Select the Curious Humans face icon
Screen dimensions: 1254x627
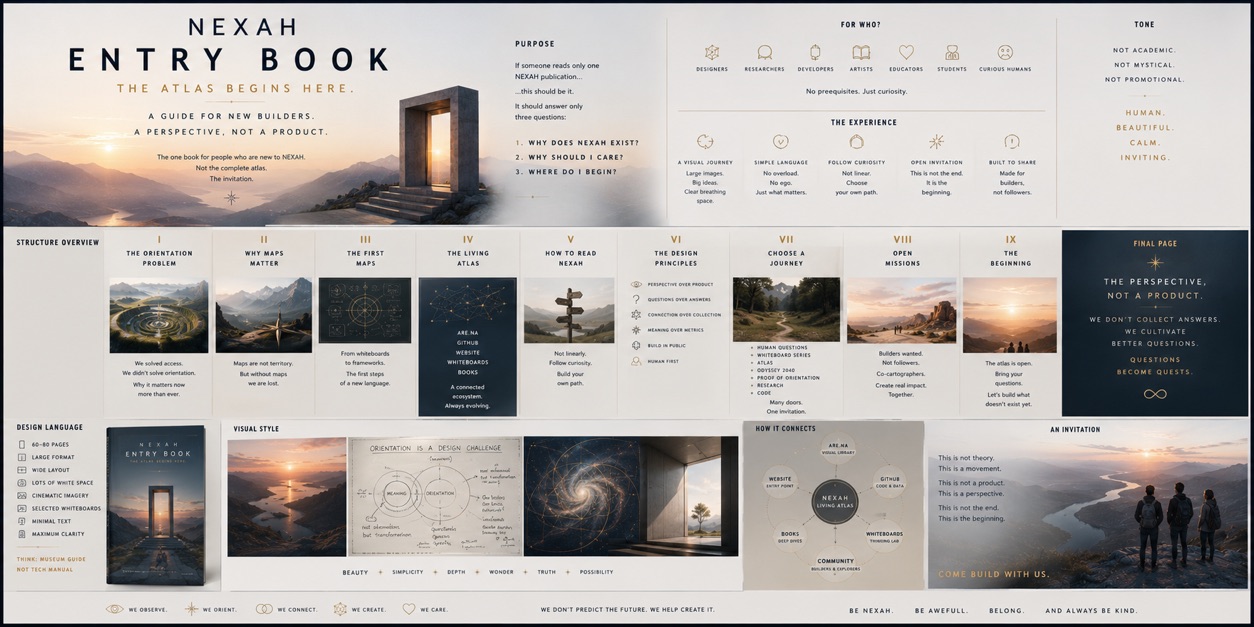tap(1005, 52)
